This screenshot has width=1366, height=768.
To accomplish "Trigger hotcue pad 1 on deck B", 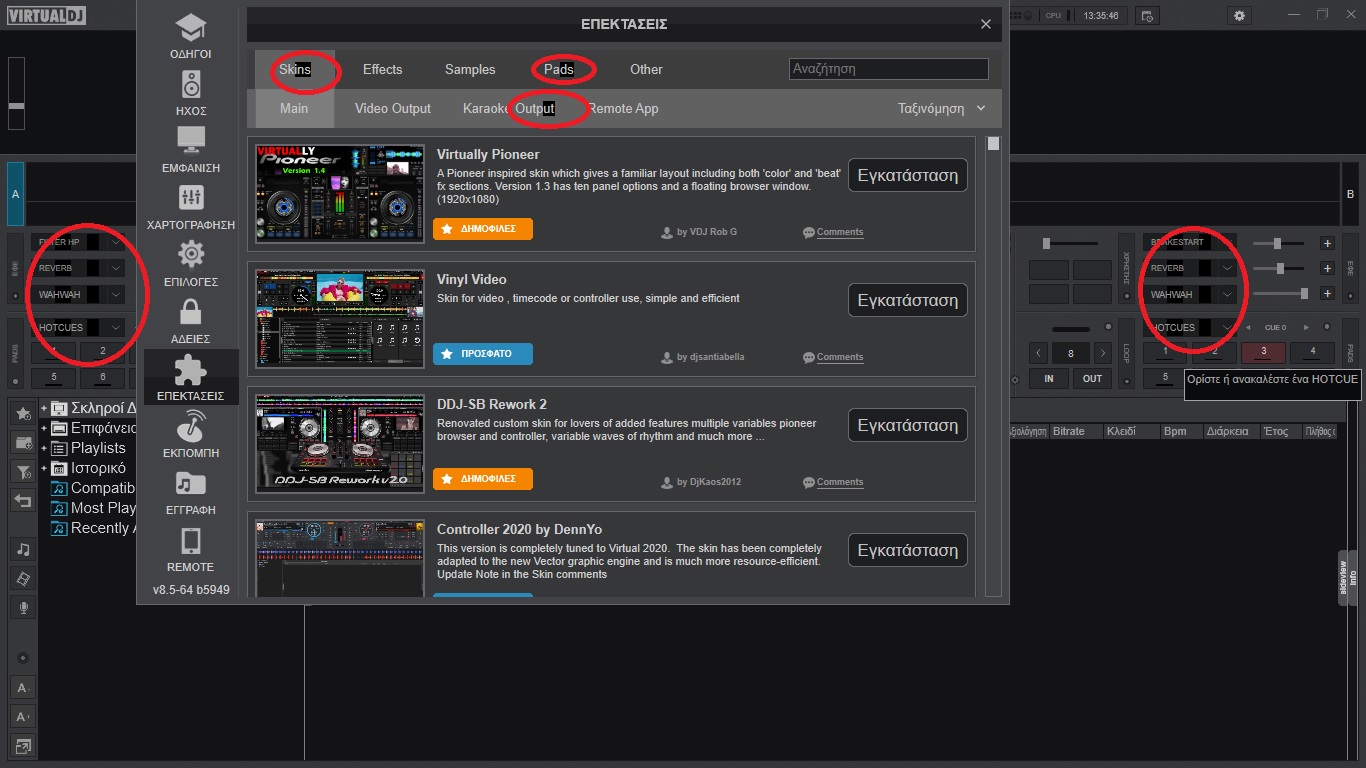I will (x=1165, y=352).
